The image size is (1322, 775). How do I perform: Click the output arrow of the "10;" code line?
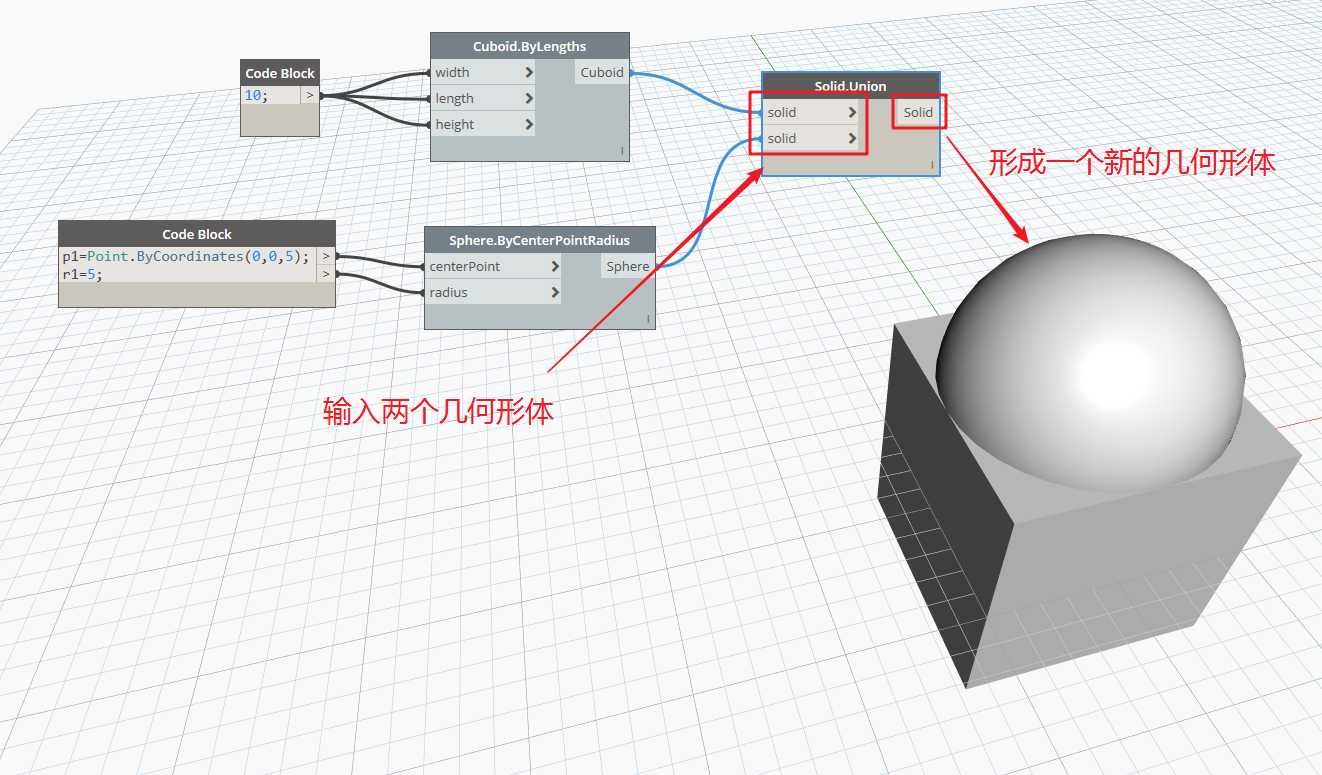[310, 96]
